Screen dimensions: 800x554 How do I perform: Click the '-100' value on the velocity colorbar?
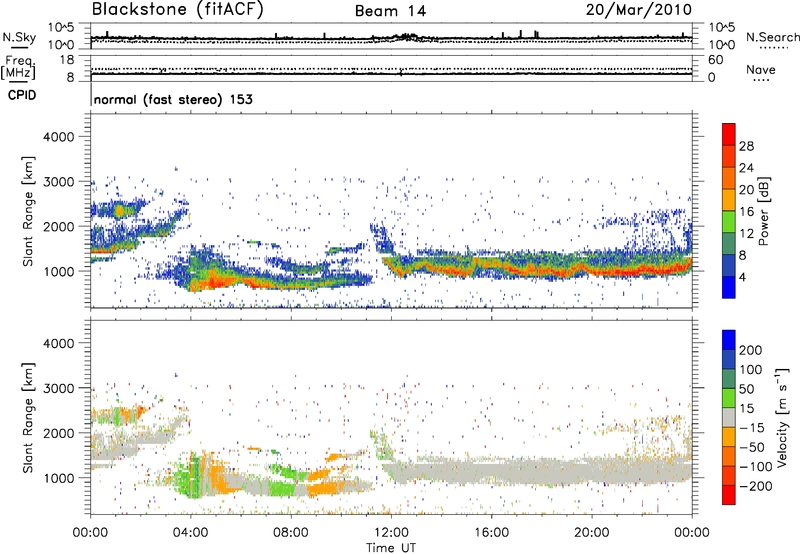click(755, 467)
